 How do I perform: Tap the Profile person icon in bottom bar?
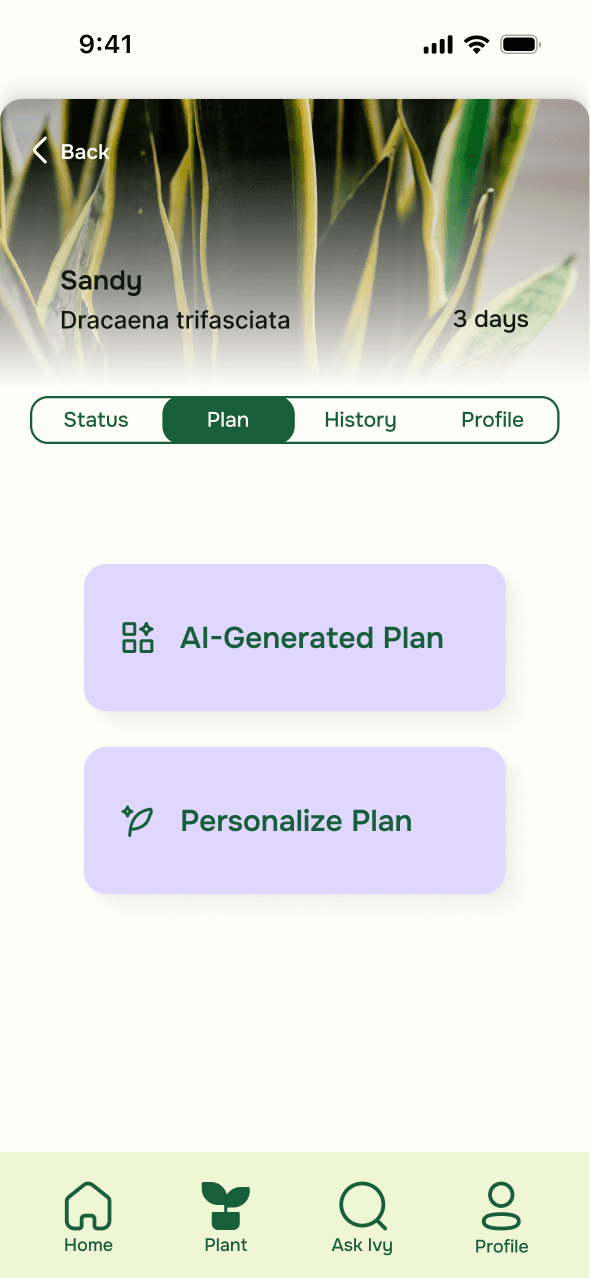501,1206
